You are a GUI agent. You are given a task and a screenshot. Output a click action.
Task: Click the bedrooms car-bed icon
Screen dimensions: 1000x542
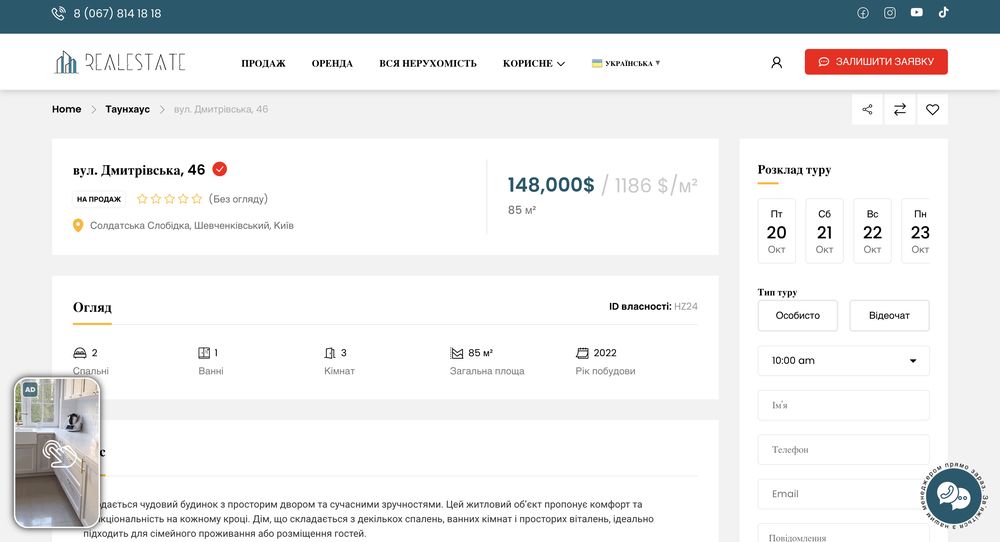[80, 353]
